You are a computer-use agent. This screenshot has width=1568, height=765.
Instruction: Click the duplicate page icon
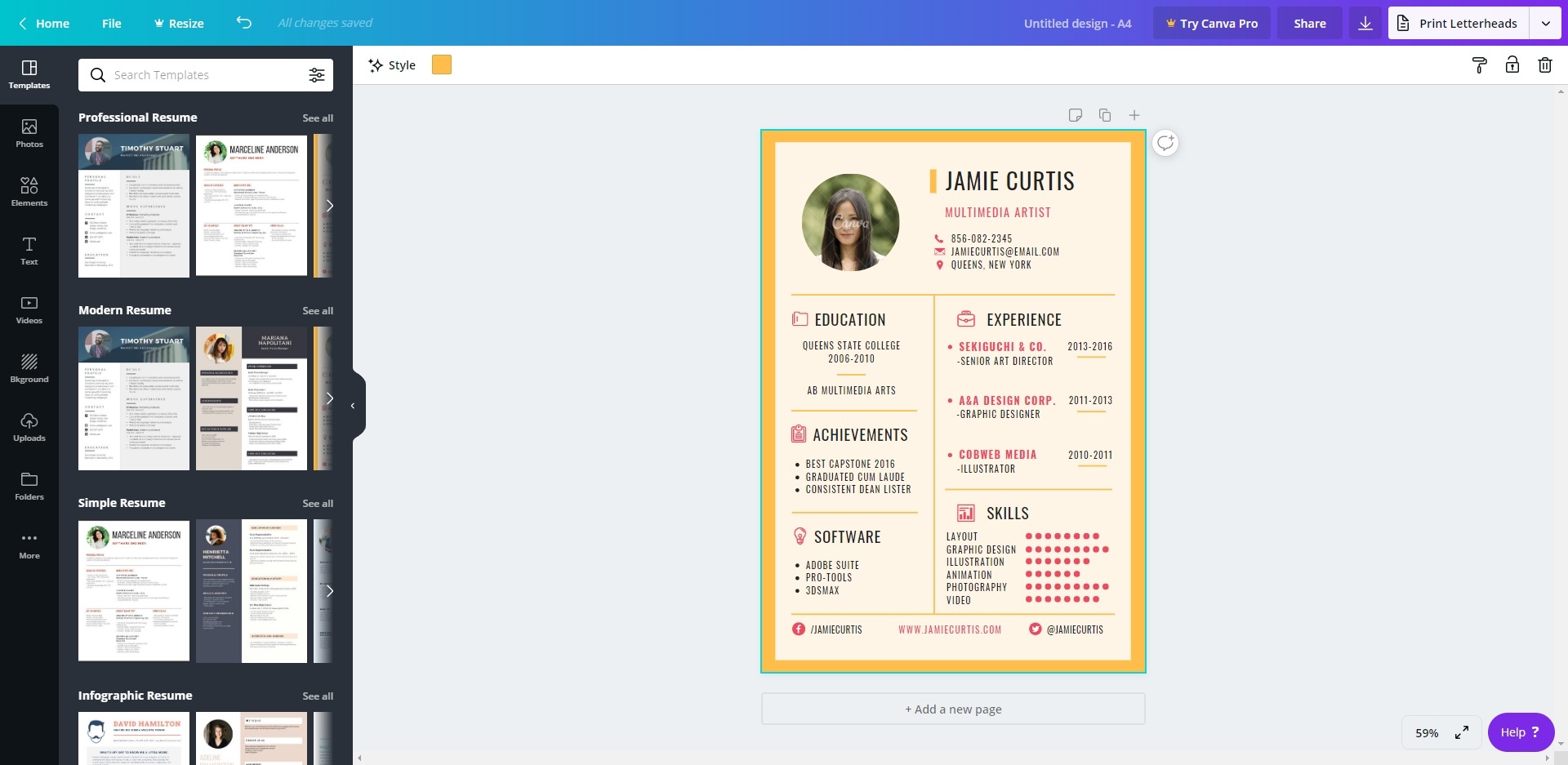(1105, 115)
